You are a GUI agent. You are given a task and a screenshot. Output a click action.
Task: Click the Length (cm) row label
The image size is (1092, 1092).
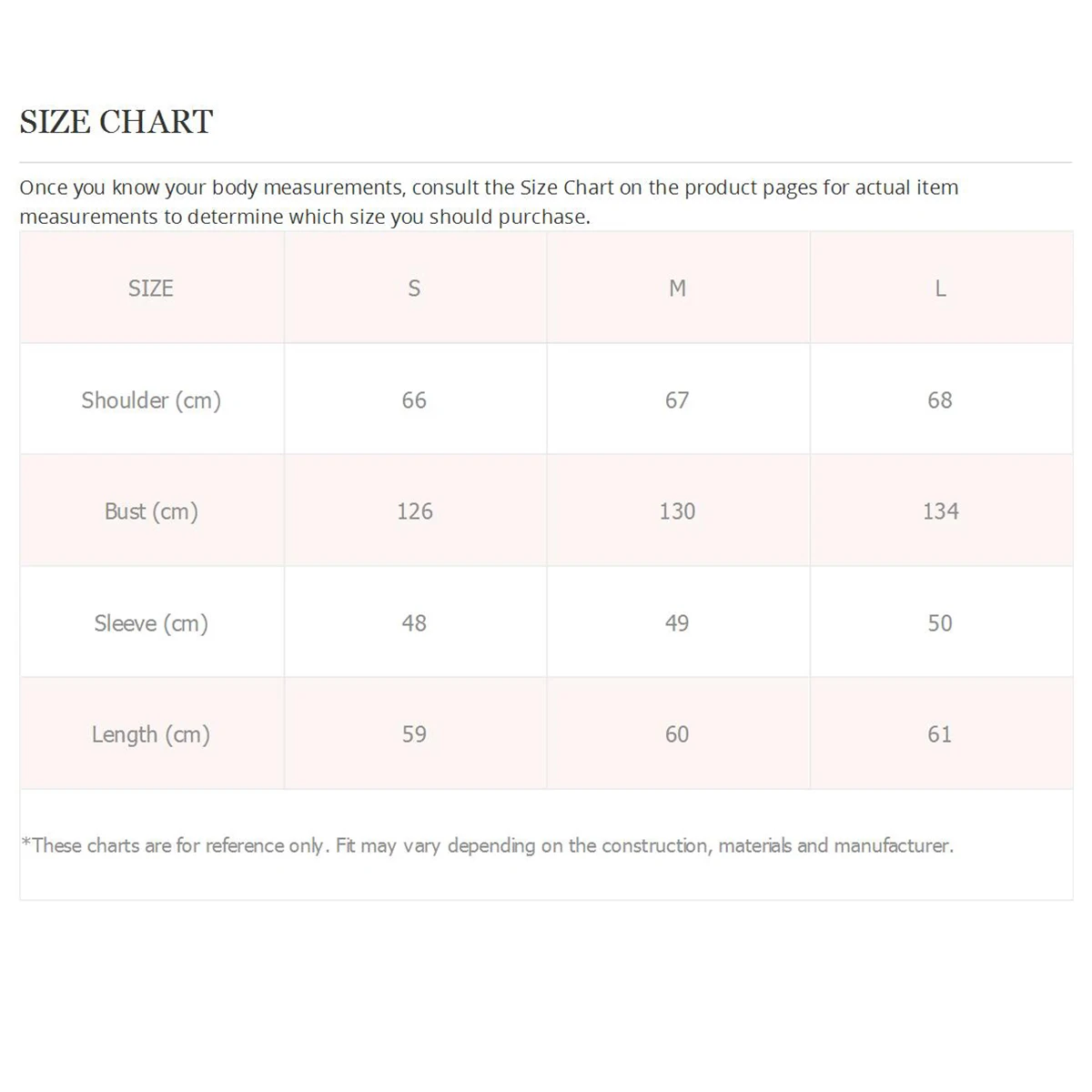point(151,734)
